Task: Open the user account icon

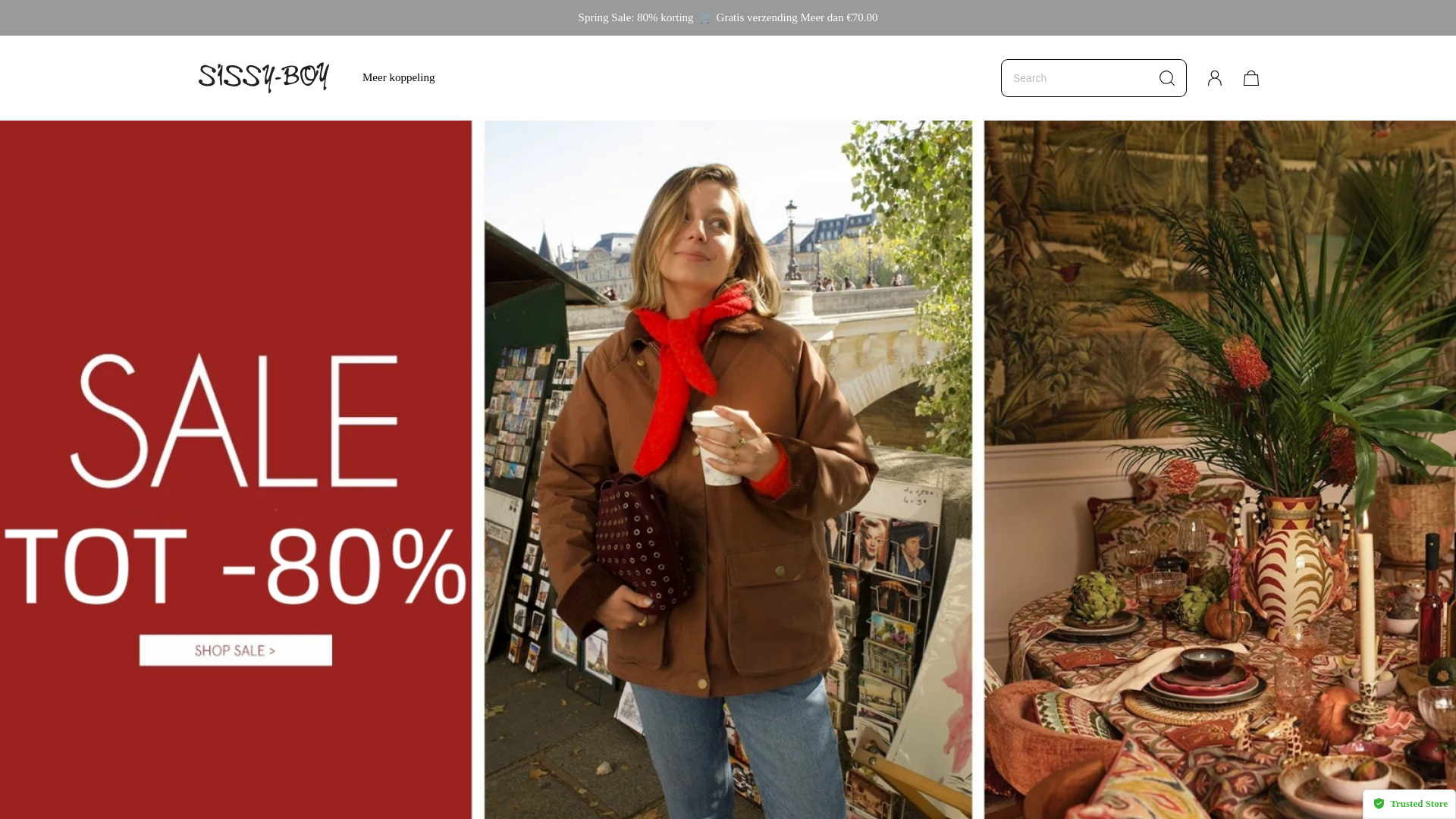Action: pos(1214,78)
